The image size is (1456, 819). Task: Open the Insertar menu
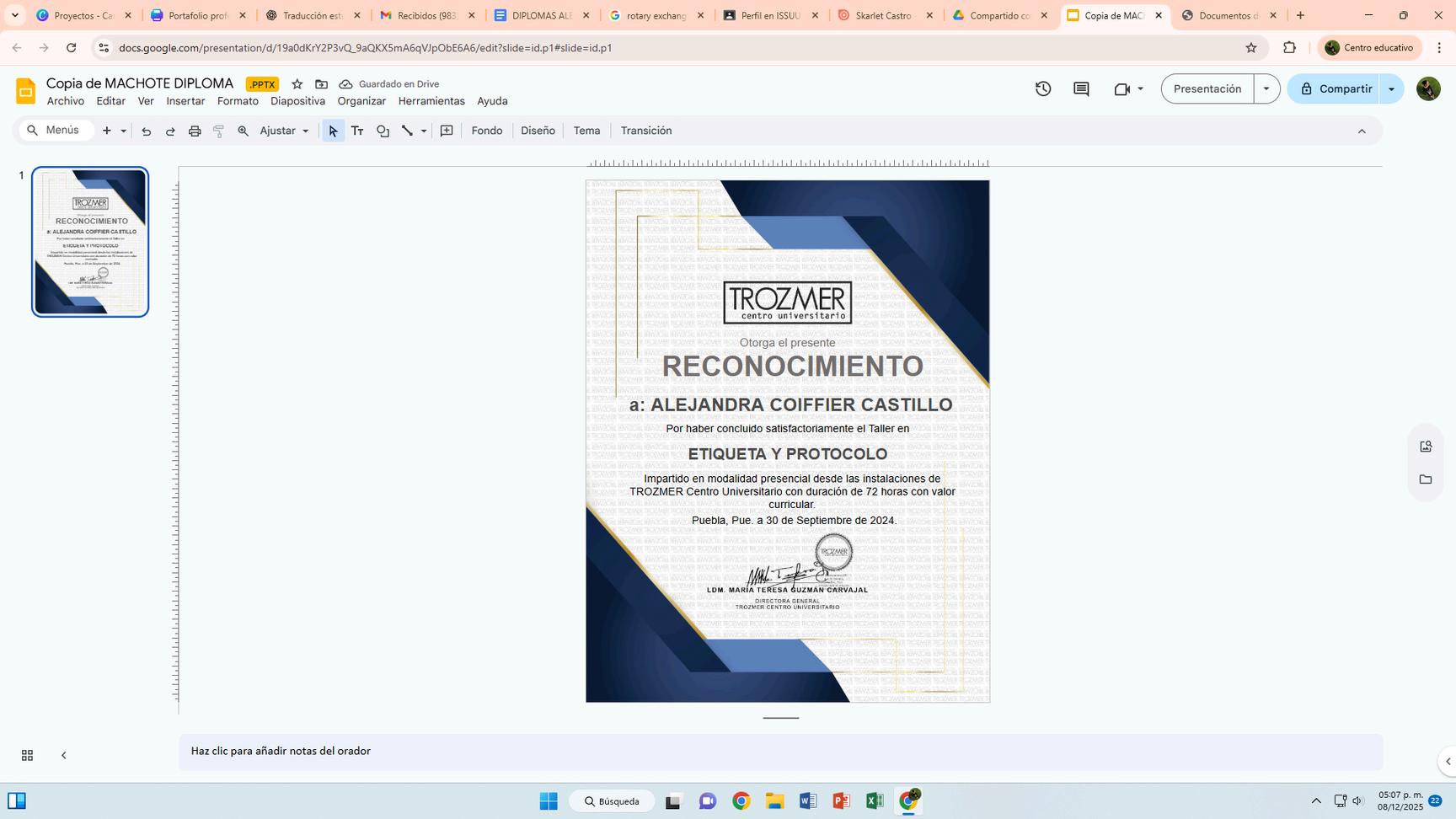click(x=185, y=101)
